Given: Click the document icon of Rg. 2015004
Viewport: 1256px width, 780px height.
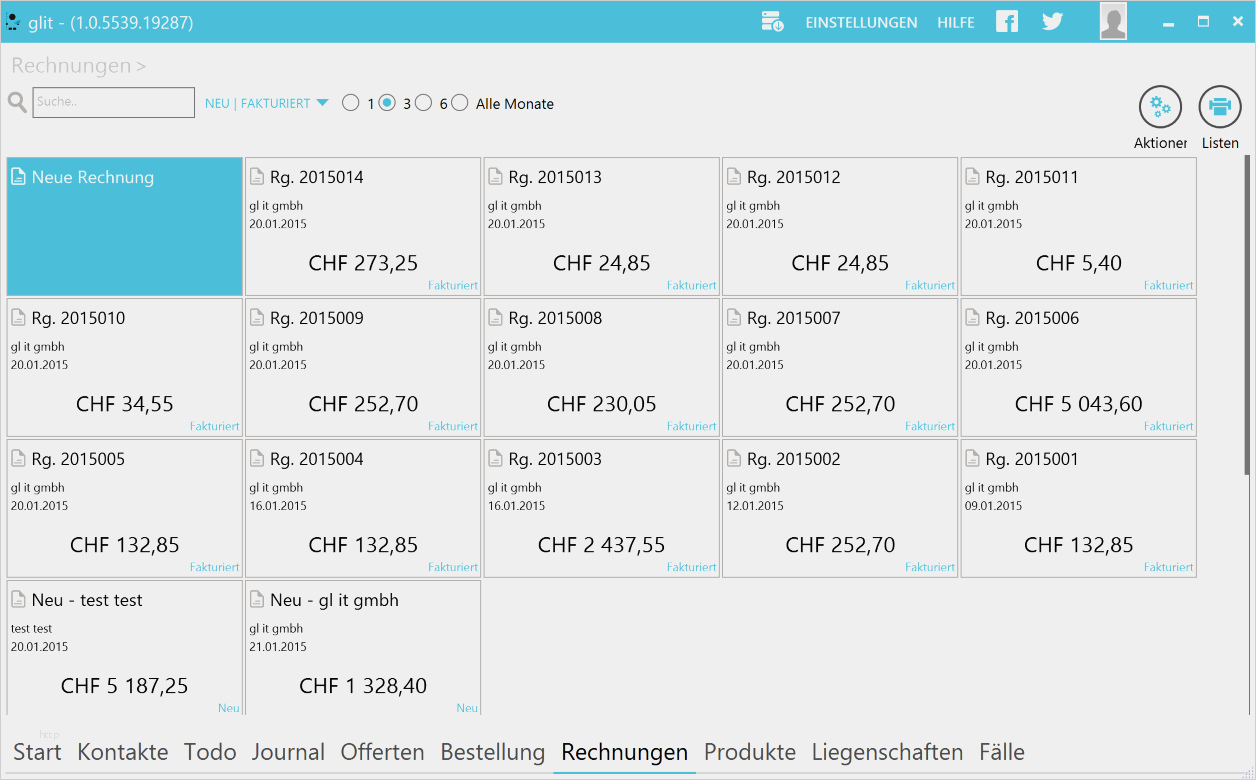Looking at the screenshot, I should (x=257, y=459).
